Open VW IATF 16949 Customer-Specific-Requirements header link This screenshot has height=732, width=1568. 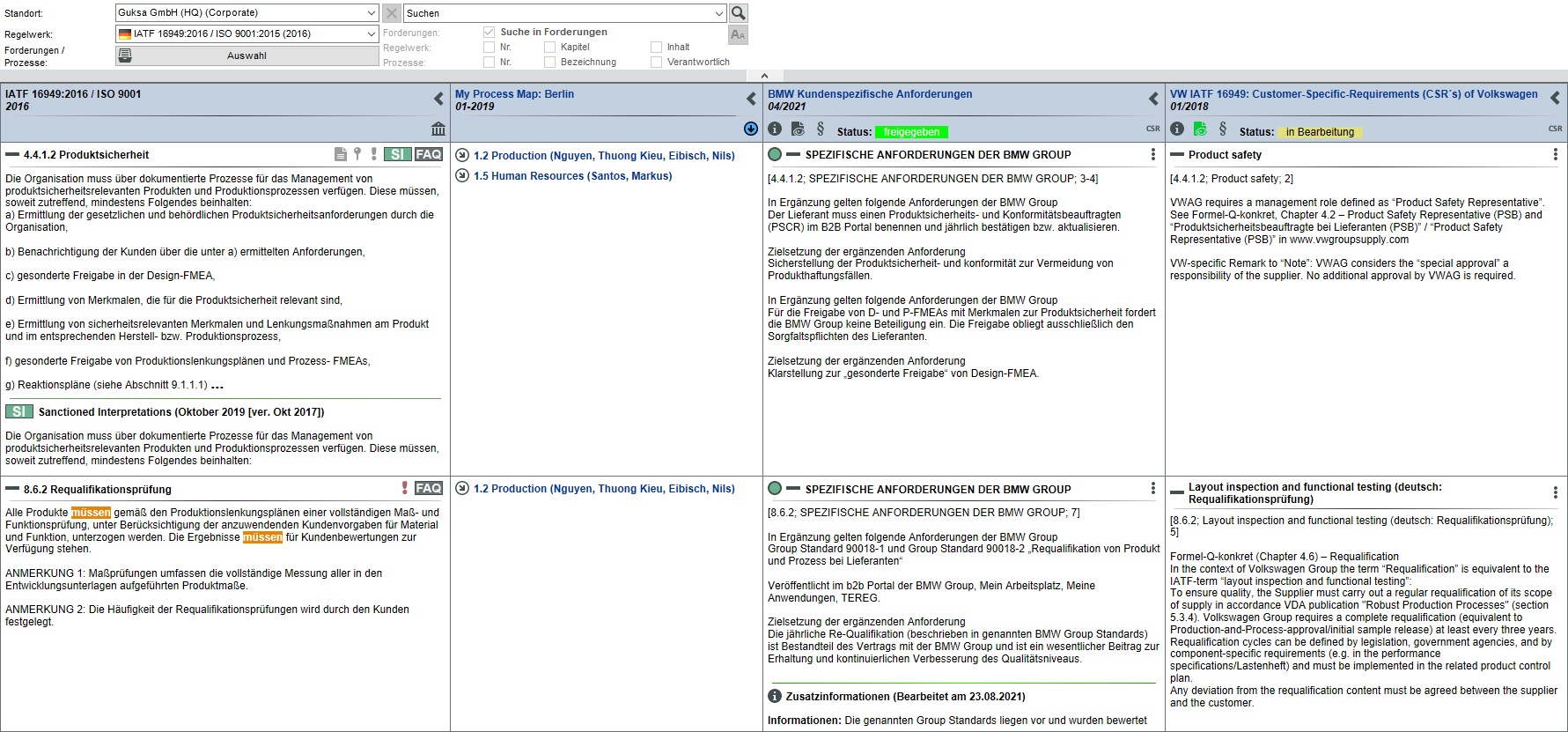tap(1354, 93)
